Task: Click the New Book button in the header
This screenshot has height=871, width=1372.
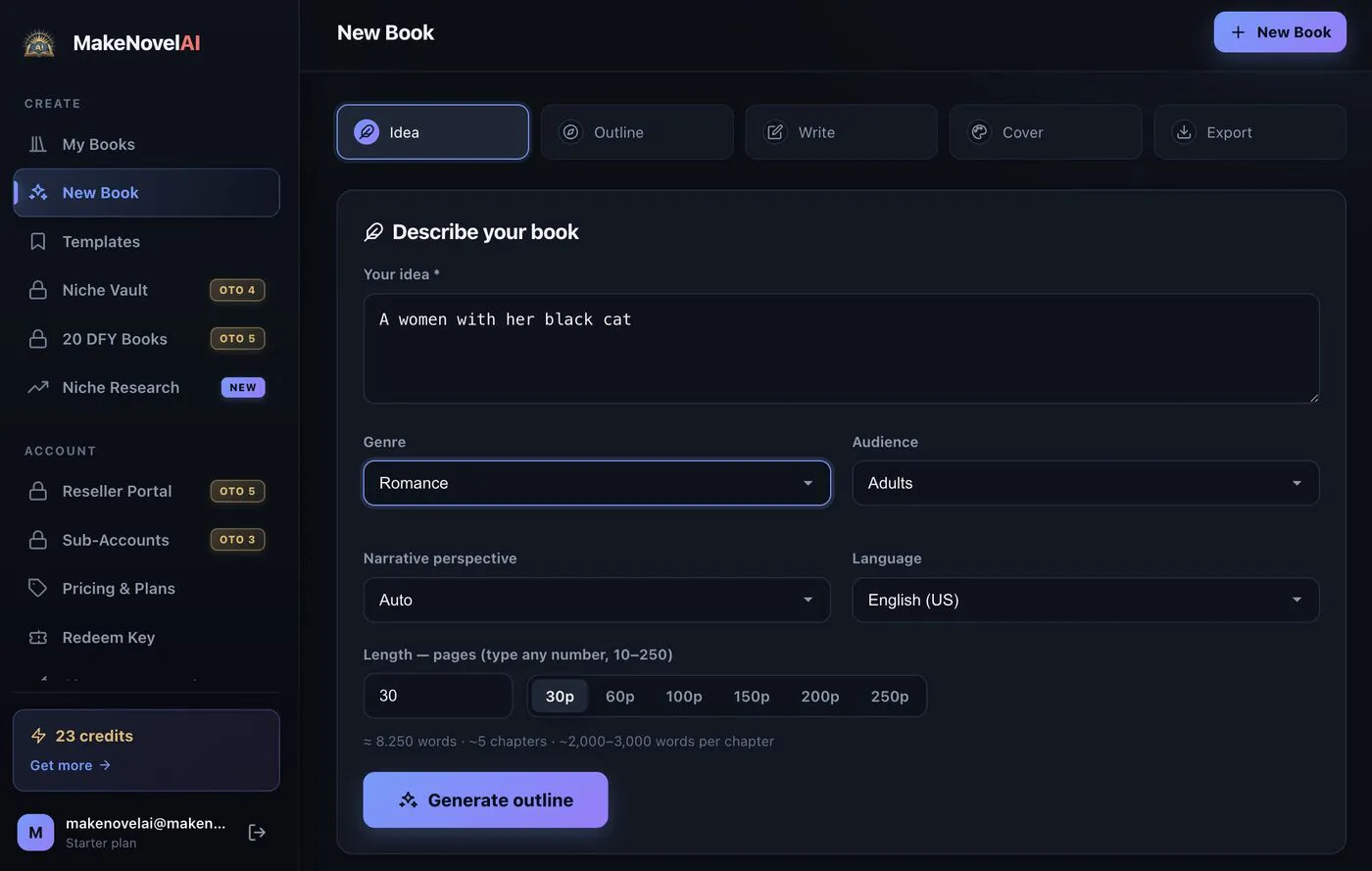Action: [1280, 32]
